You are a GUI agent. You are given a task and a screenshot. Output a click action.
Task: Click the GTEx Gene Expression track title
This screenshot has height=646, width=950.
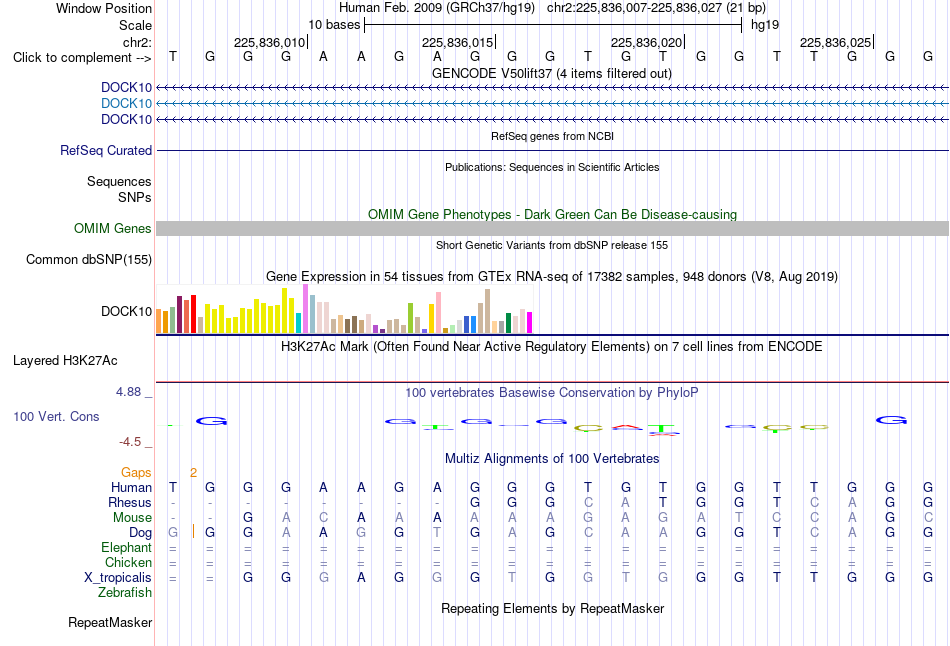point(552,277)
